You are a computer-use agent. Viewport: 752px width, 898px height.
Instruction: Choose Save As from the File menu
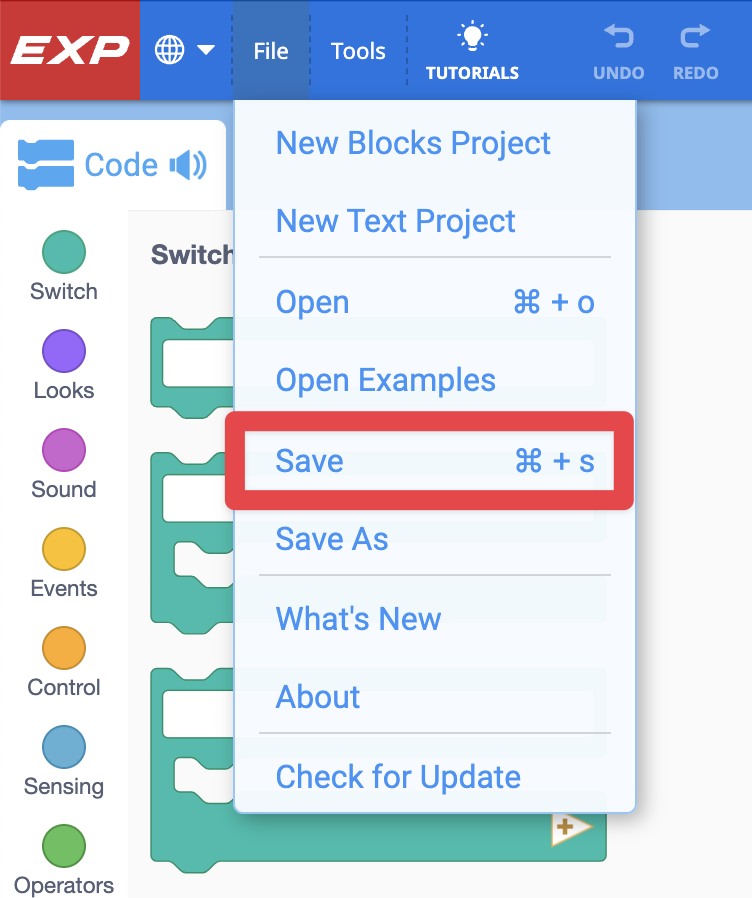[331, 539]
